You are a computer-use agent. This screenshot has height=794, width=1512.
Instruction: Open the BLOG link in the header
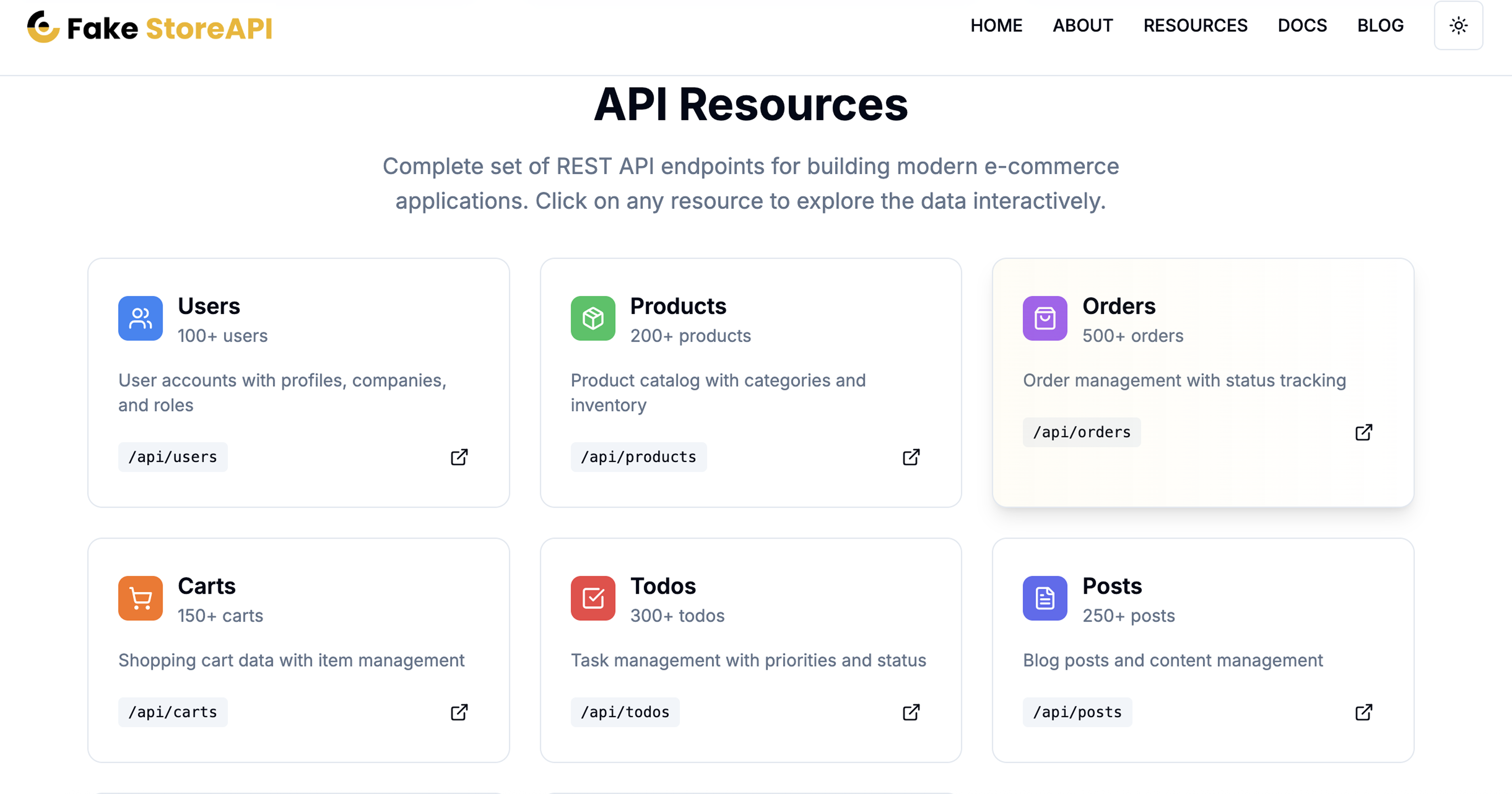[1380, 25]
